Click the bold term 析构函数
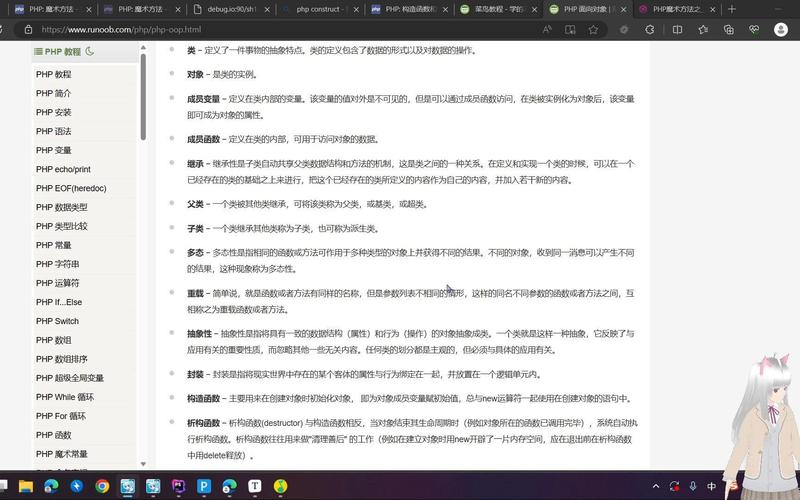This screenshot has width=800, height=500. tap(203, 423)
